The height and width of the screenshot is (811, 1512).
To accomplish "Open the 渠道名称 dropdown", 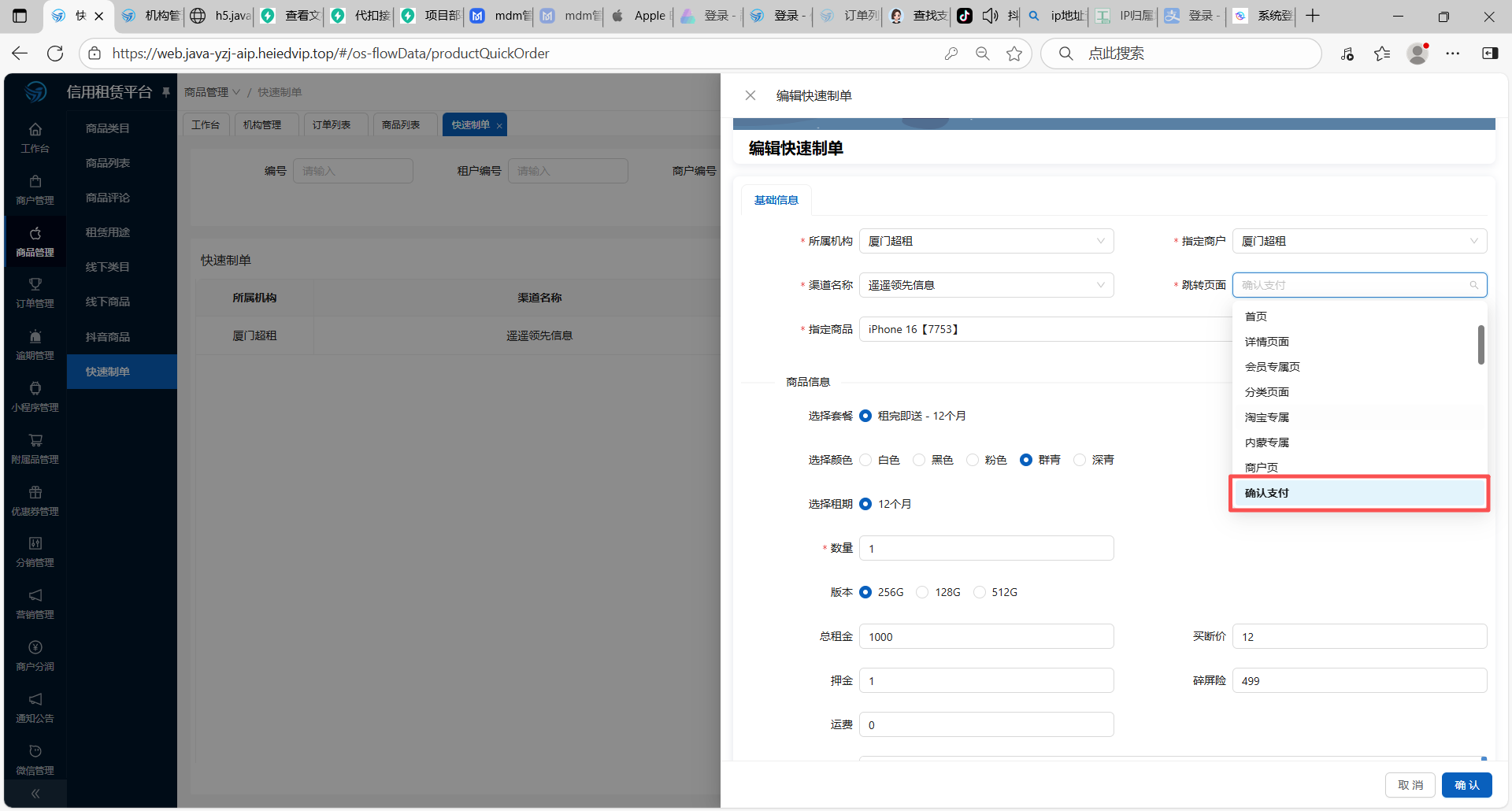I will pyautogui.click(x=986, y=285).
